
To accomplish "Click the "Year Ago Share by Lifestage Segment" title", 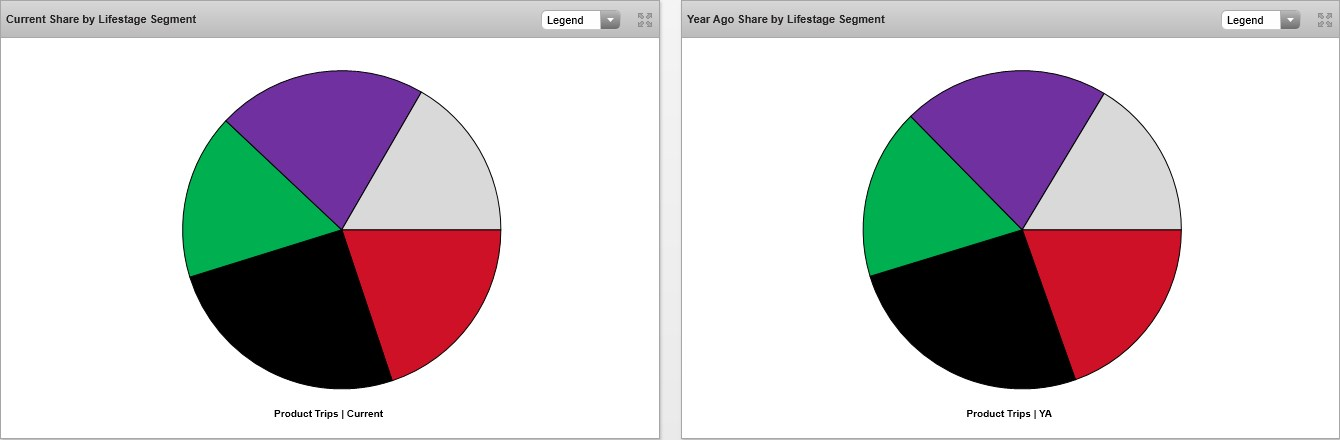I will coord(785,19).
